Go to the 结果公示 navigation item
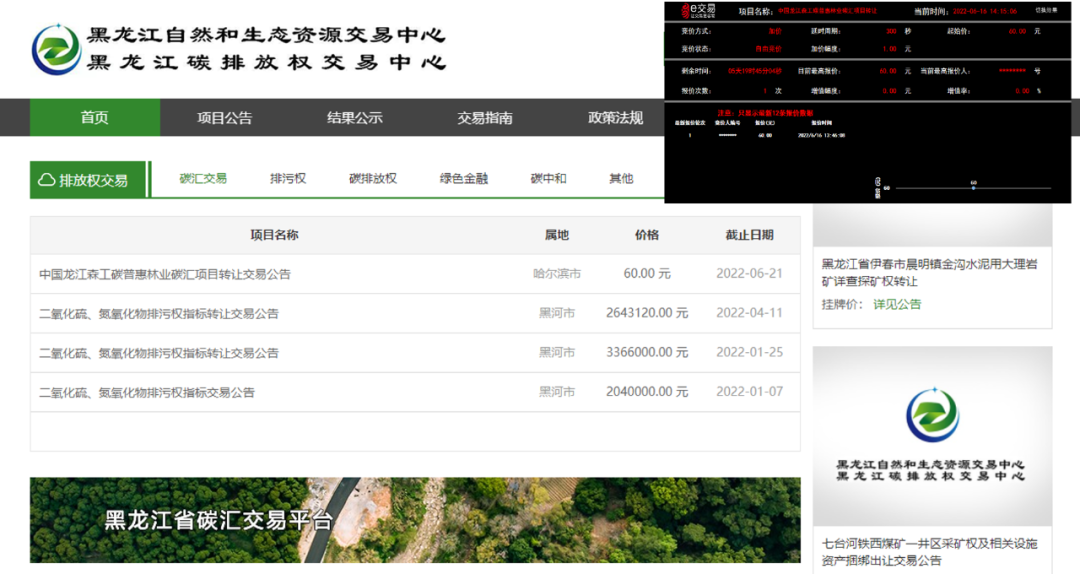 [355, 118]
